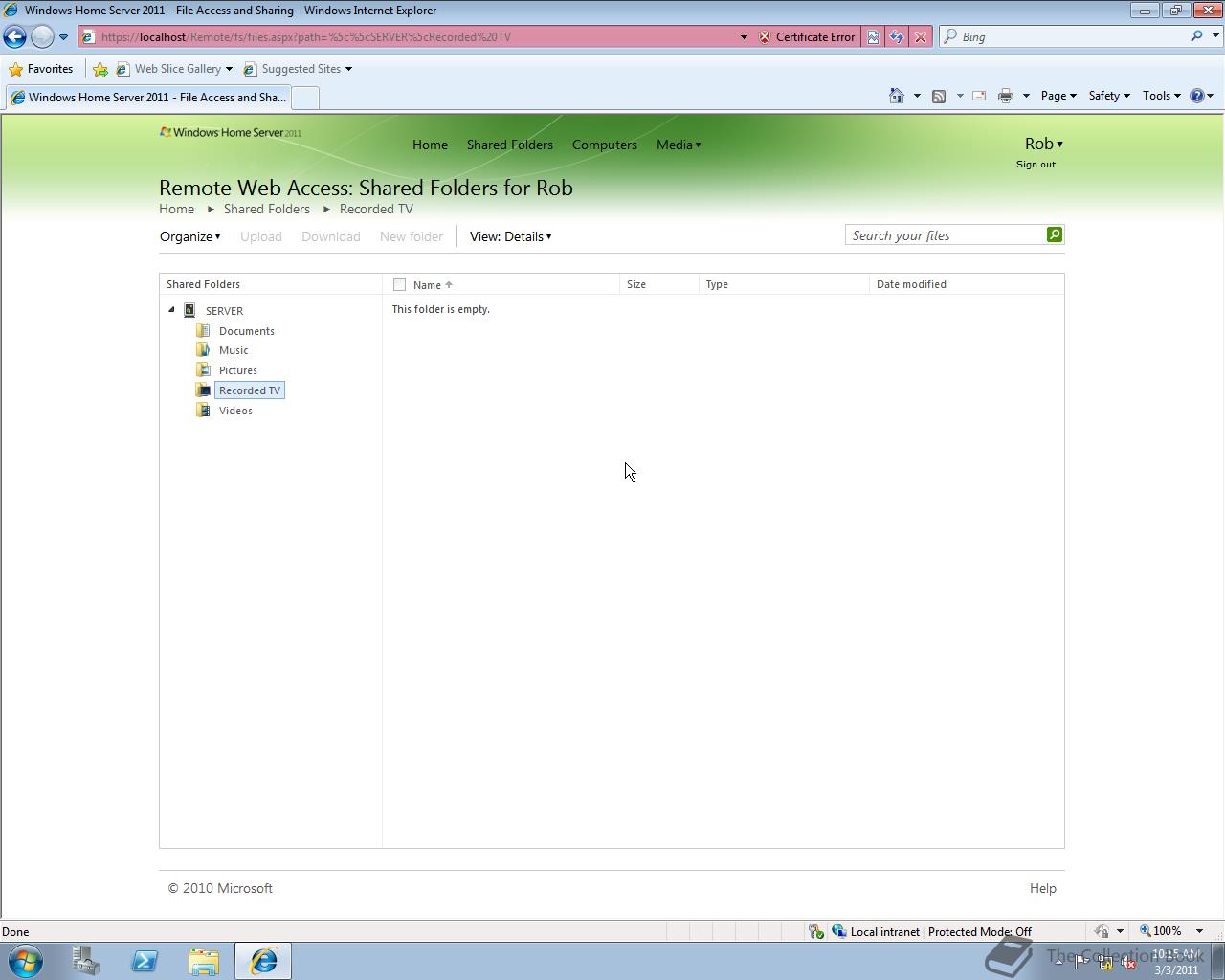Screen dimensions: 1225x980
Task: Sort by the Name column header
Action: pyautogui.click(x=427, y=285)
